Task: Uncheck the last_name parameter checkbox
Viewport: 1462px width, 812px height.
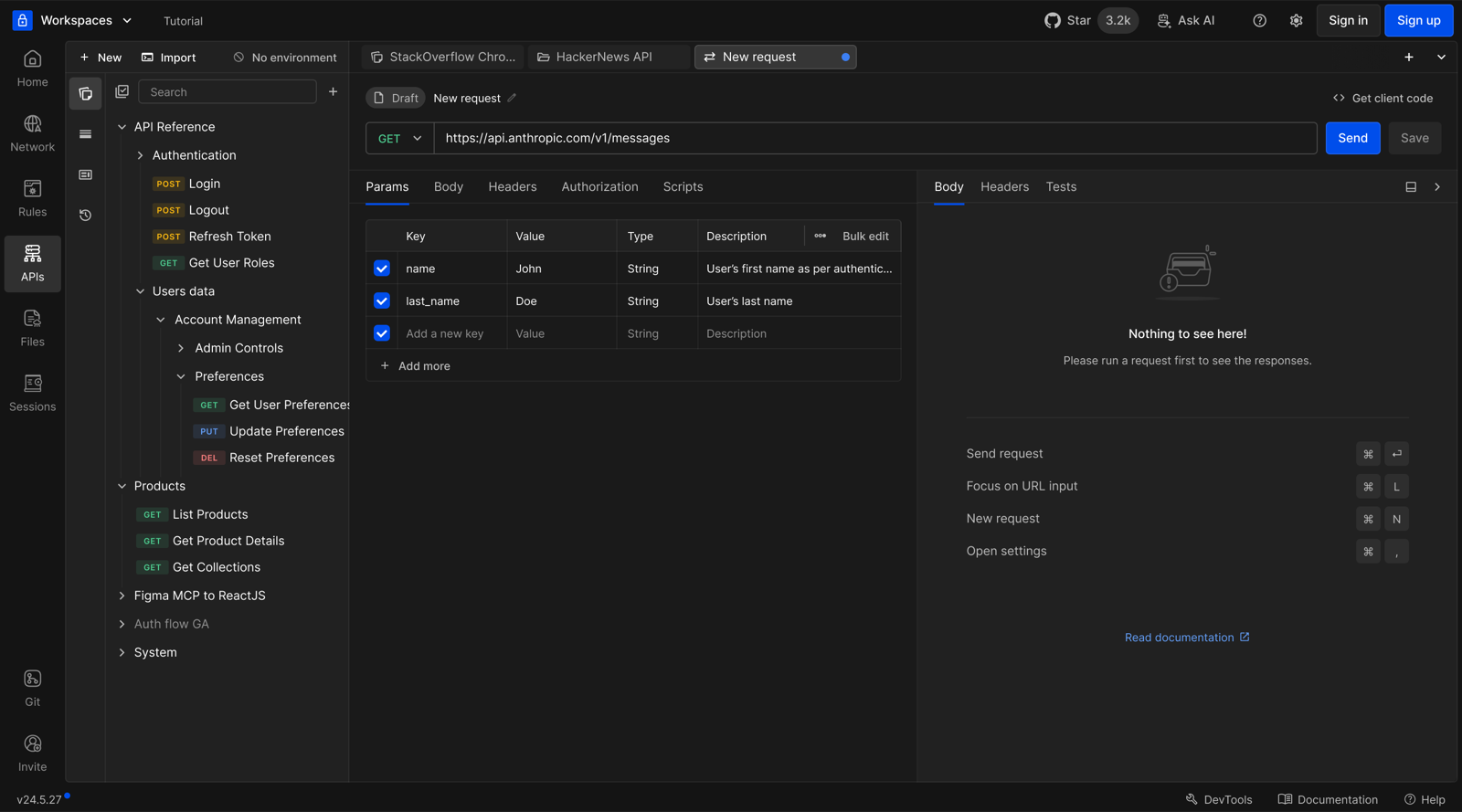Action: [382, 301]
